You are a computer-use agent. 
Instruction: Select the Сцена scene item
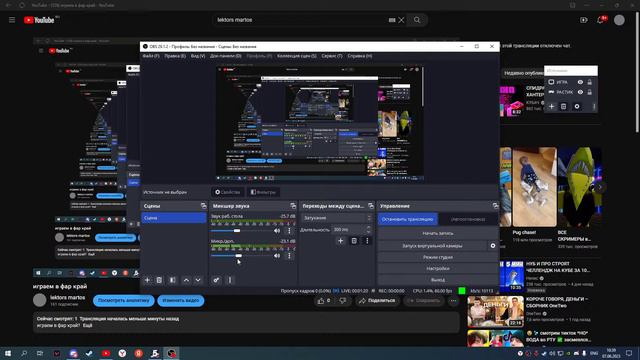tap(174, 218)
